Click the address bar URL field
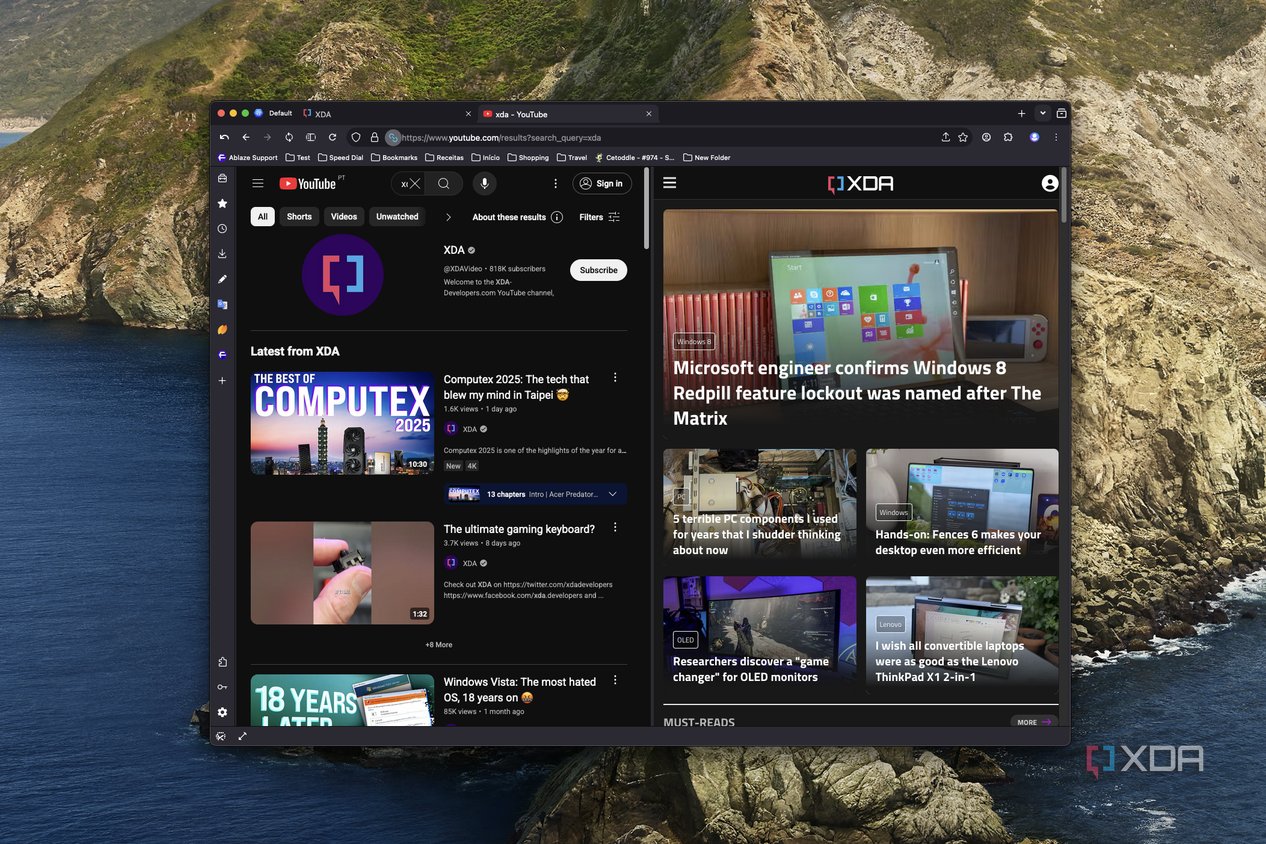 pos(660,137)
